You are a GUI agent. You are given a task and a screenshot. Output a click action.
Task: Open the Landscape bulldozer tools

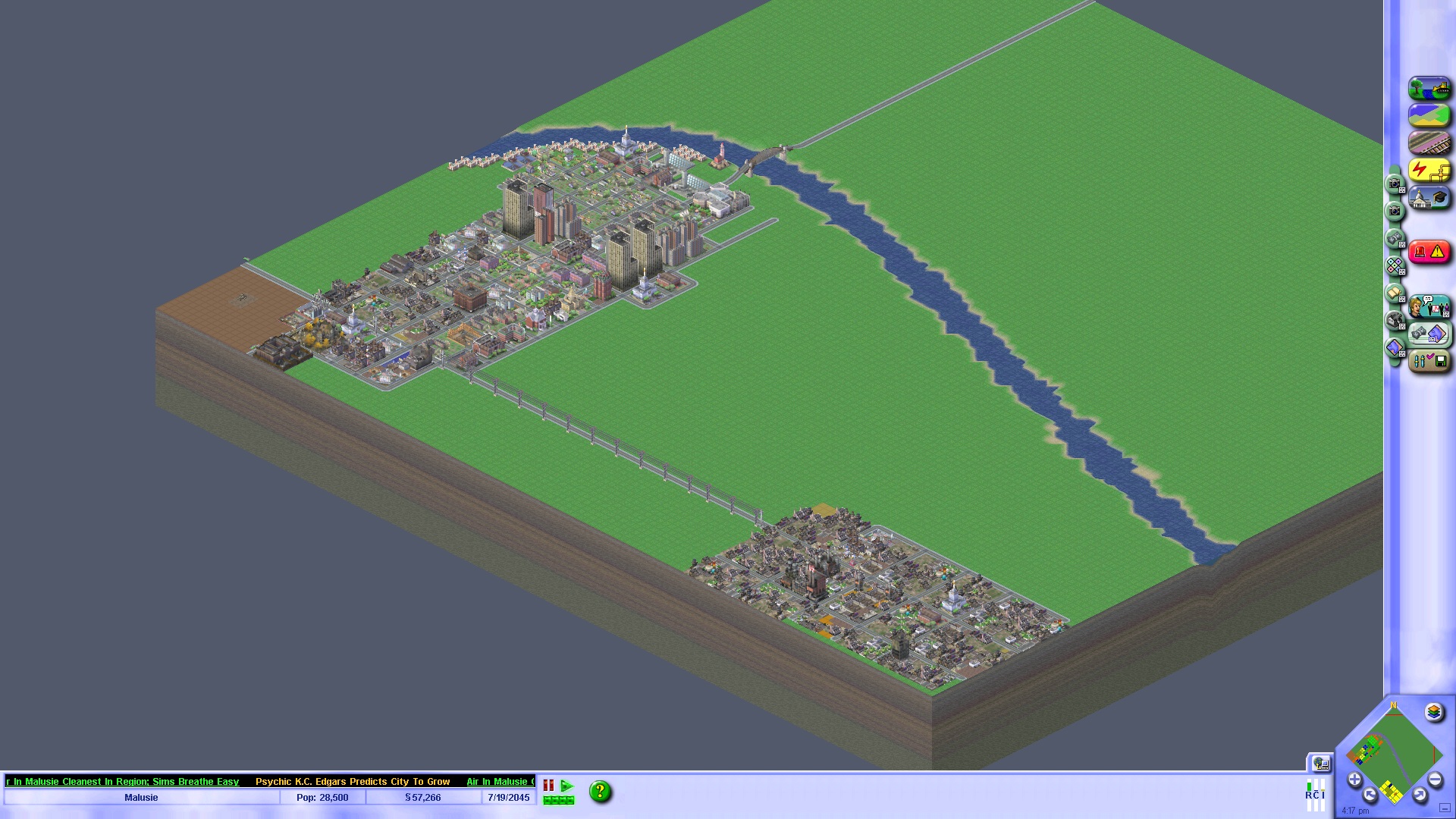click(1429, 89)
